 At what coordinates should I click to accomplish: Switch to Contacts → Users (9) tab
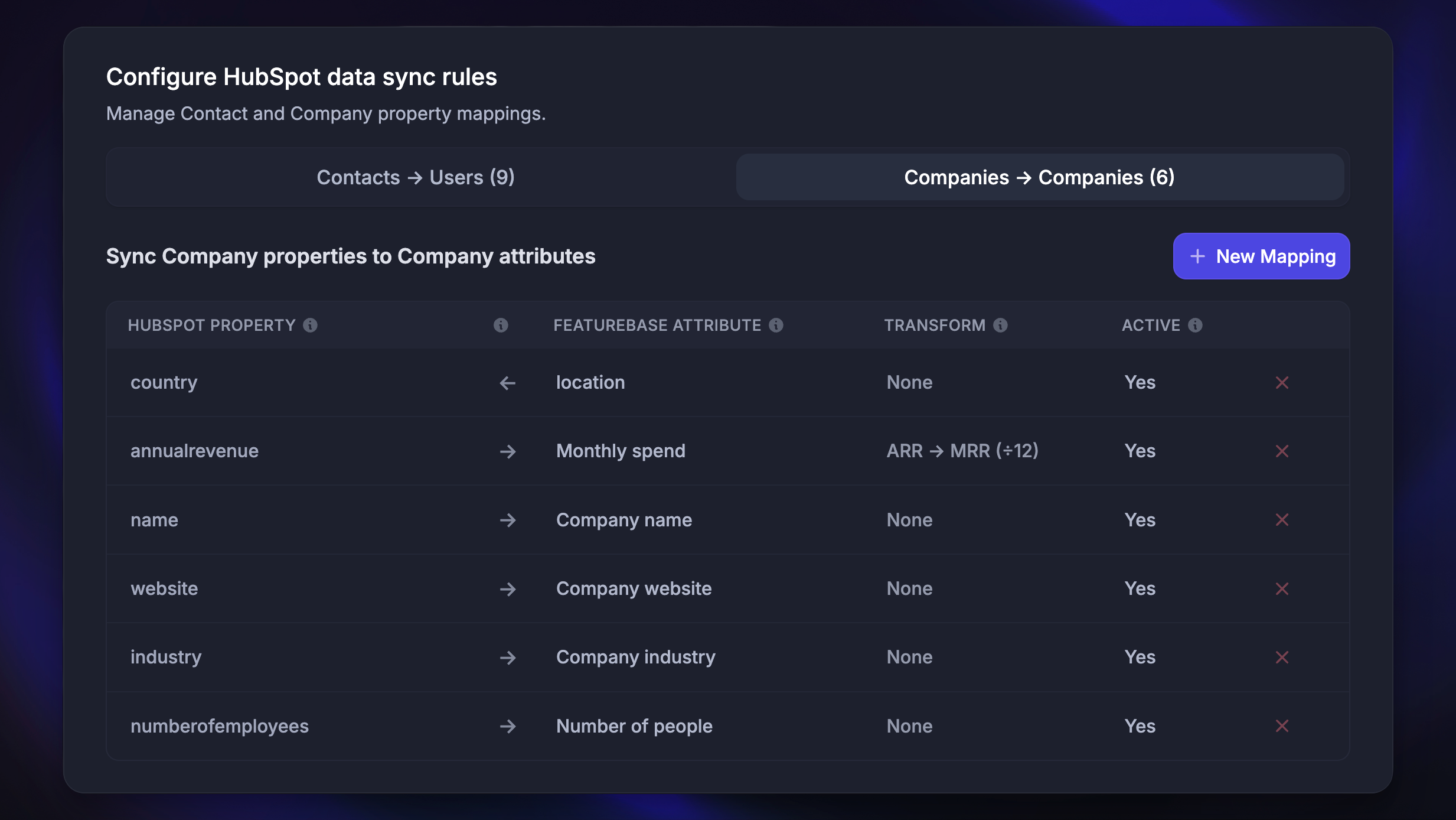[x=416, y=177]
